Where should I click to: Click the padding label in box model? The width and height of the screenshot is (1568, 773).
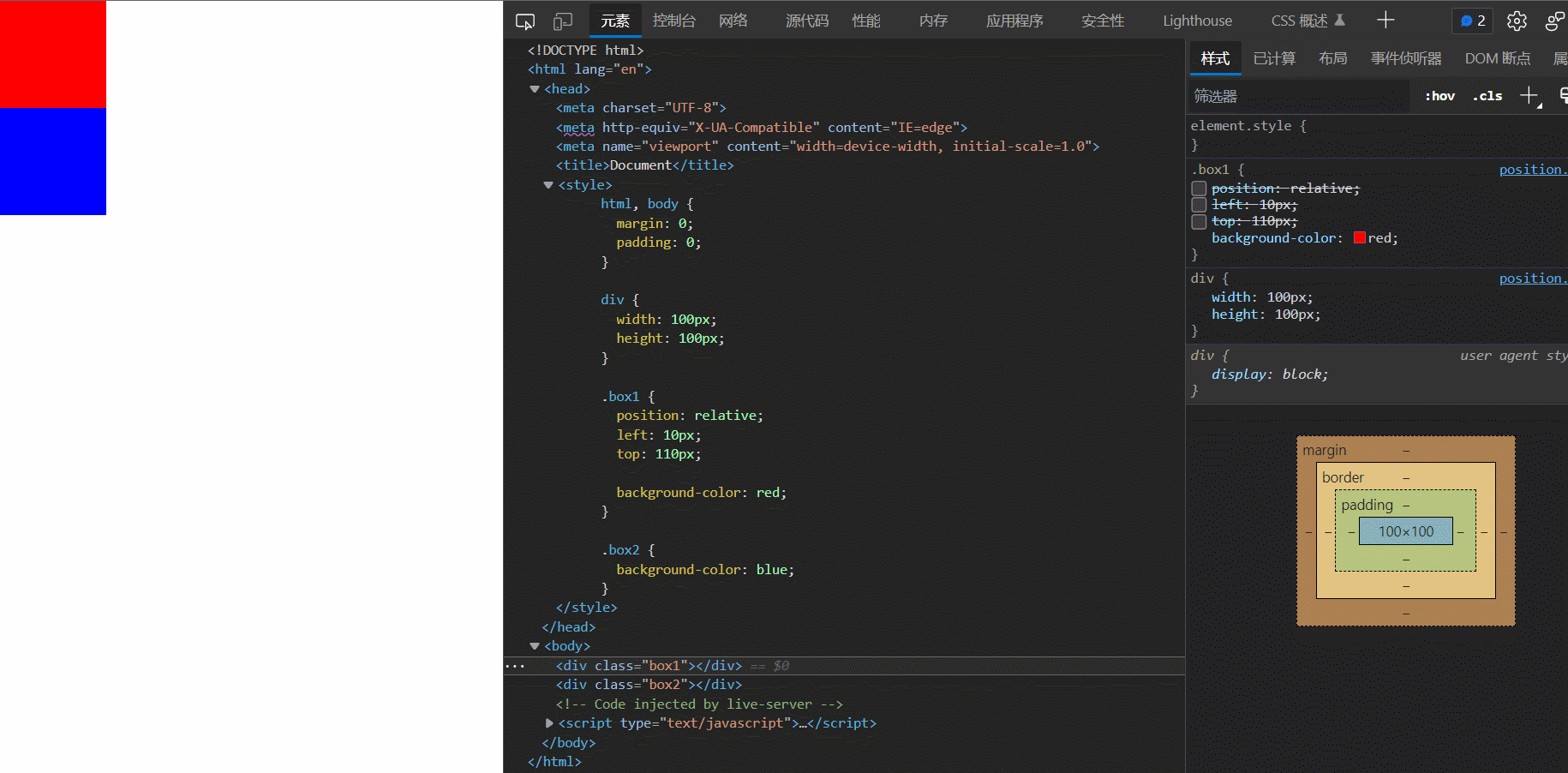pos(1368,505)
